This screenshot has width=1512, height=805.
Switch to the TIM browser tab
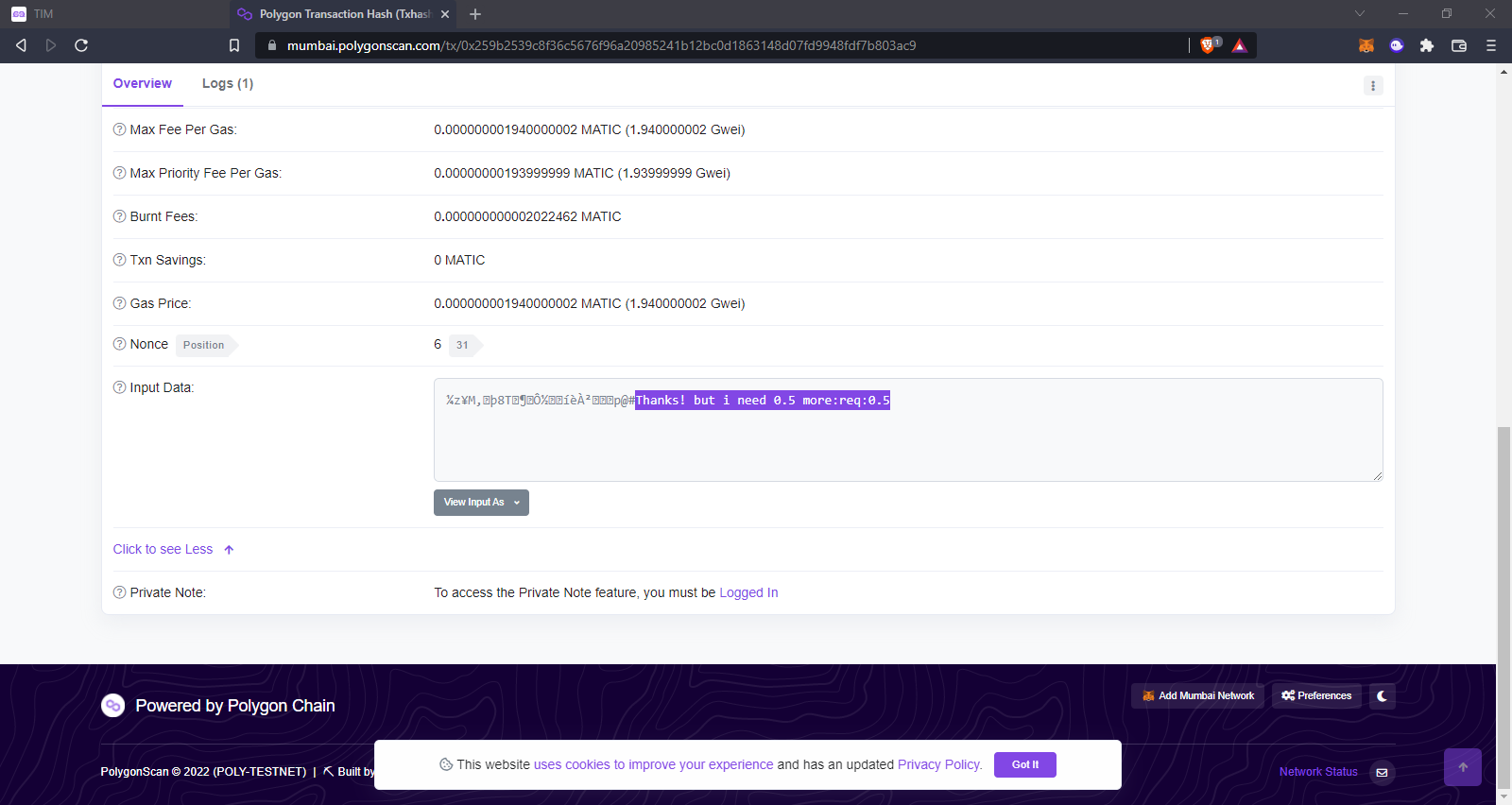[x=113, y=14]
